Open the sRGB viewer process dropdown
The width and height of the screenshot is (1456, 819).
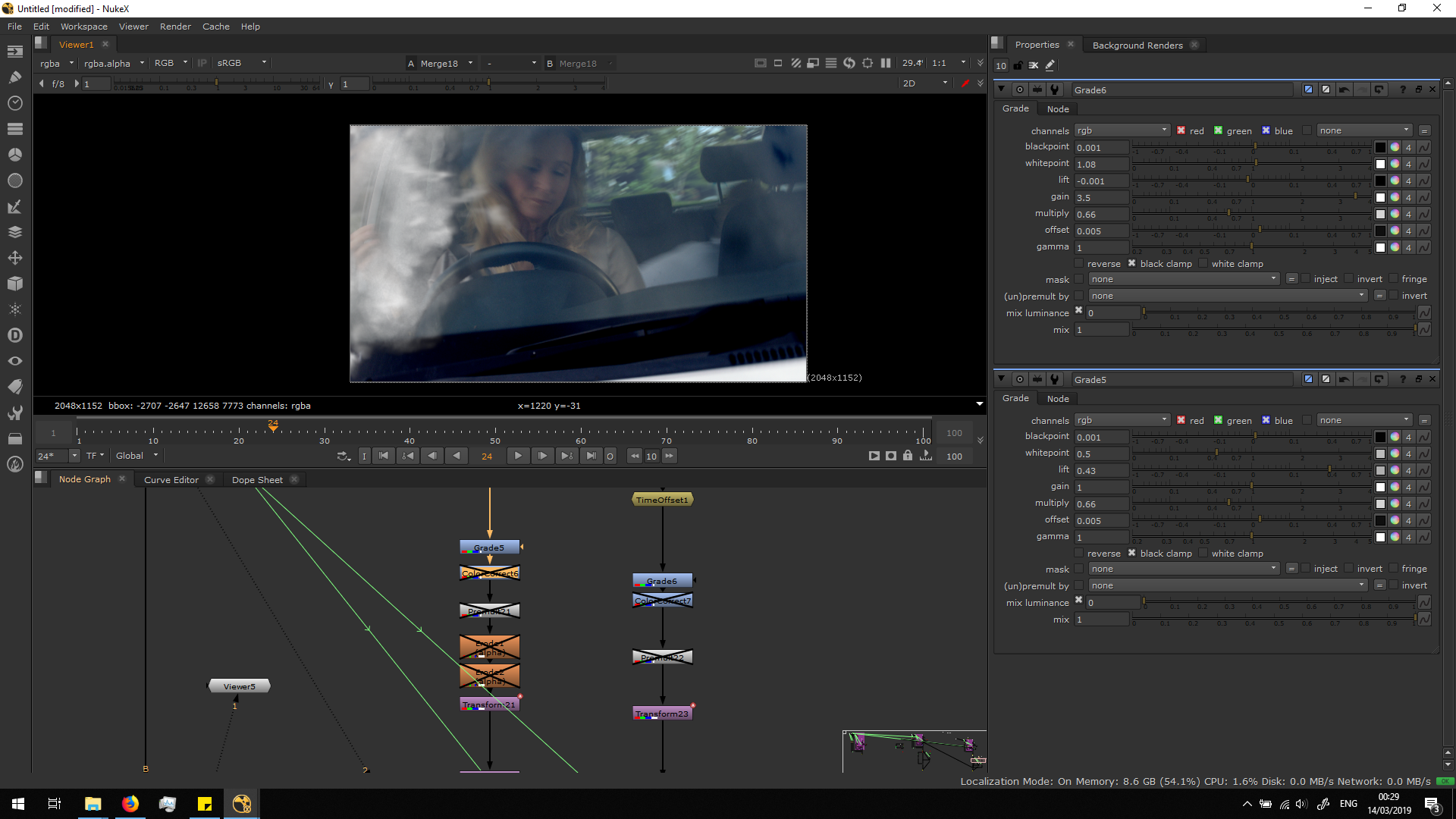[241, 64]
